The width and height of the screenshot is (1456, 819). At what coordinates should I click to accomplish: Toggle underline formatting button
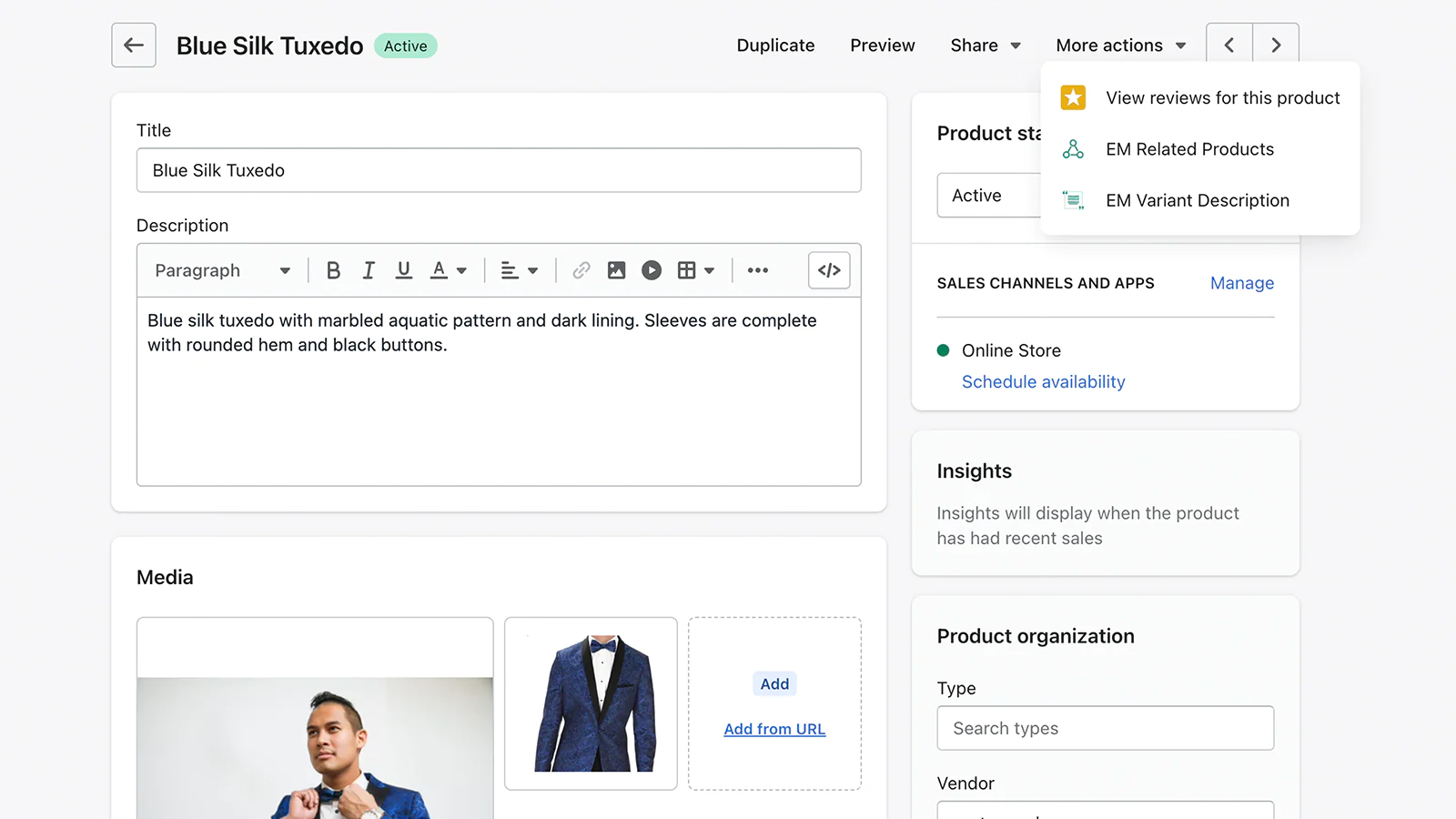pyautogui.click(x=404, y=270)
